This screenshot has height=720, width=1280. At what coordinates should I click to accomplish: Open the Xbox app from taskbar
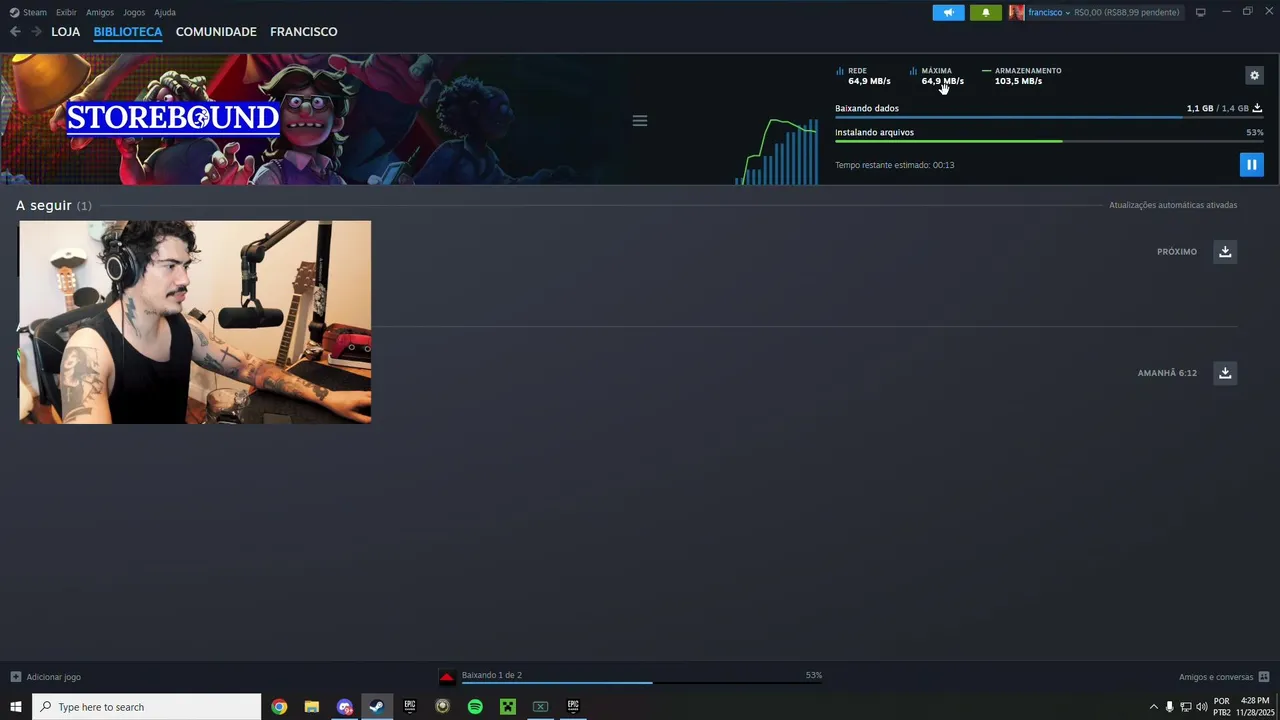pyautogui.click(x=540, y=707)
